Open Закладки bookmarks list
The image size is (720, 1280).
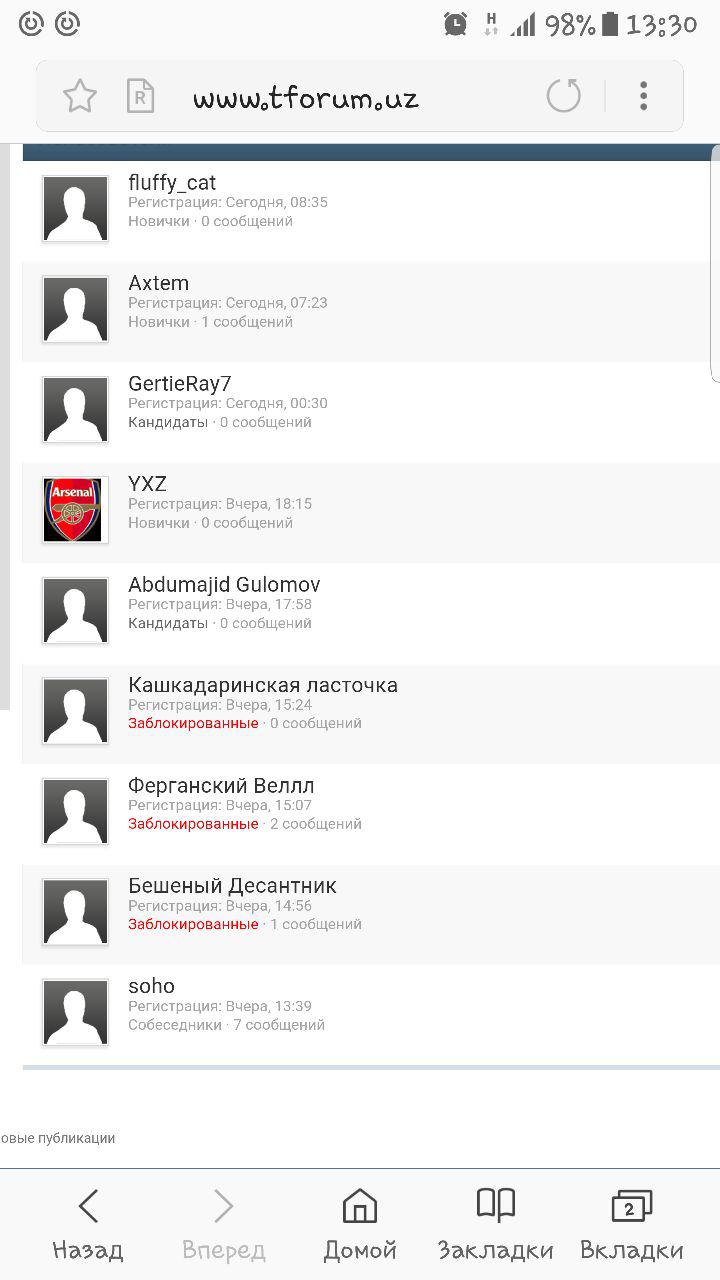click(x=495, y=1223)
